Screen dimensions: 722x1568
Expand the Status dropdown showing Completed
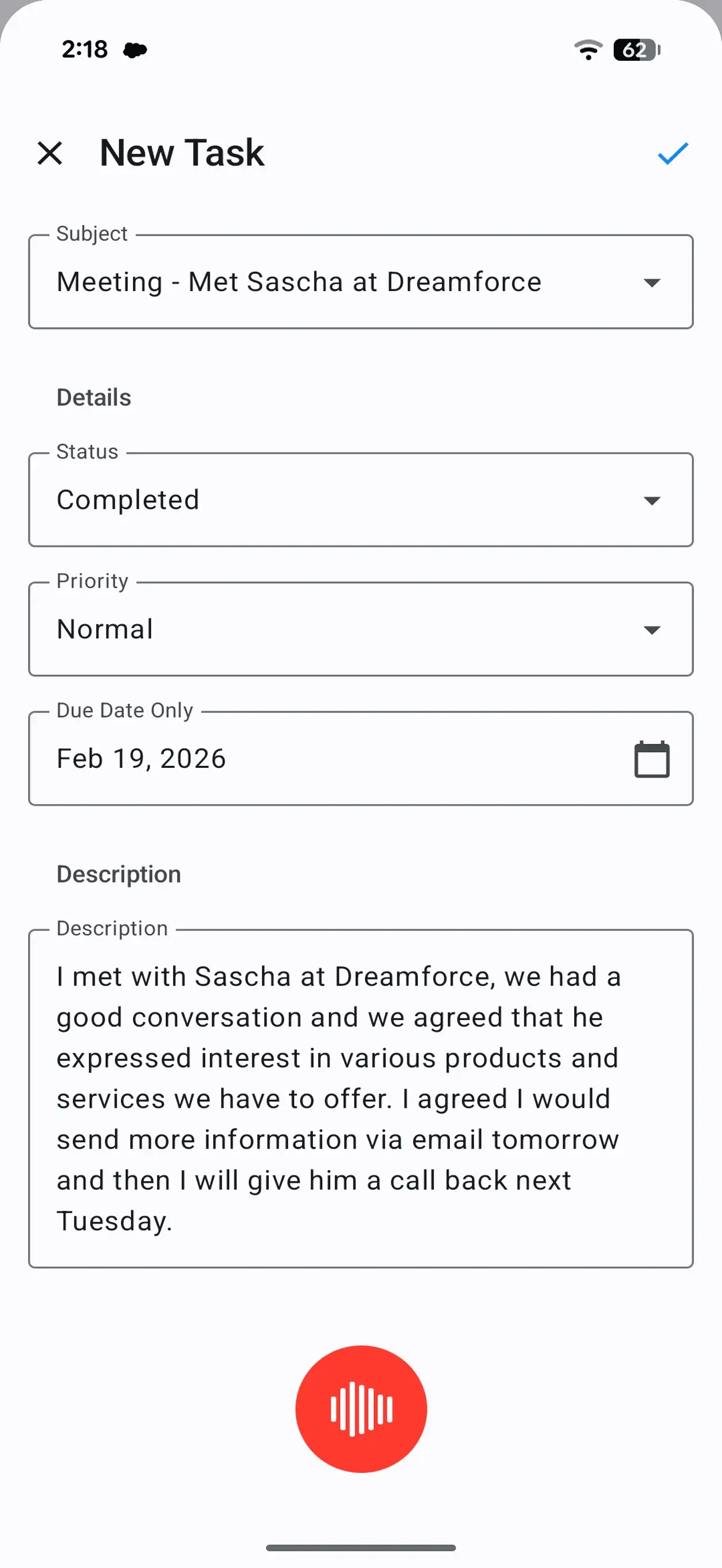click(652, 500)
